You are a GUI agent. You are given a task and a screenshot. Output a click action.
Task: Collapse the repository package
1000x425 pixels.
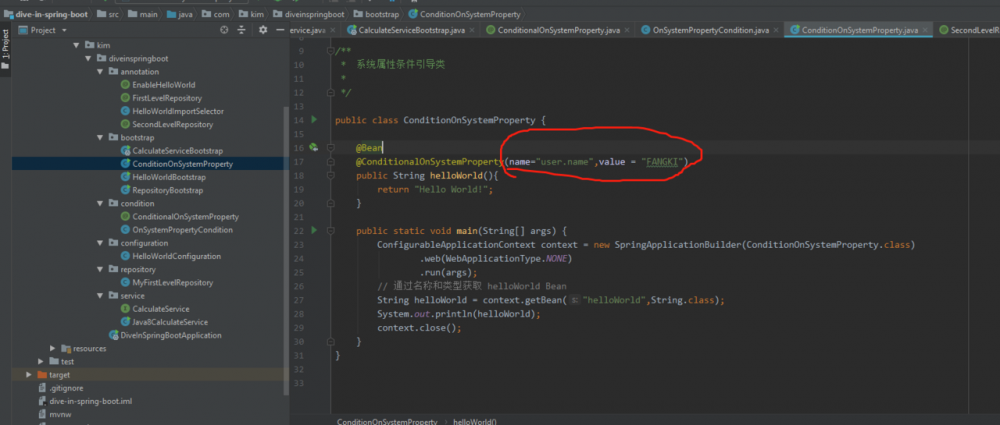click(99, 269)
